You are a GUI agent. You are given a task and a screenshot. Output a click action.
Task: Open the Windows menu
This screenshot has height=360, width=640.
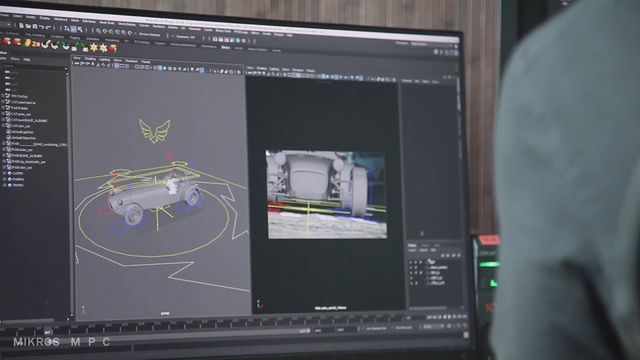pyautogui.click(x=60, y=19)
